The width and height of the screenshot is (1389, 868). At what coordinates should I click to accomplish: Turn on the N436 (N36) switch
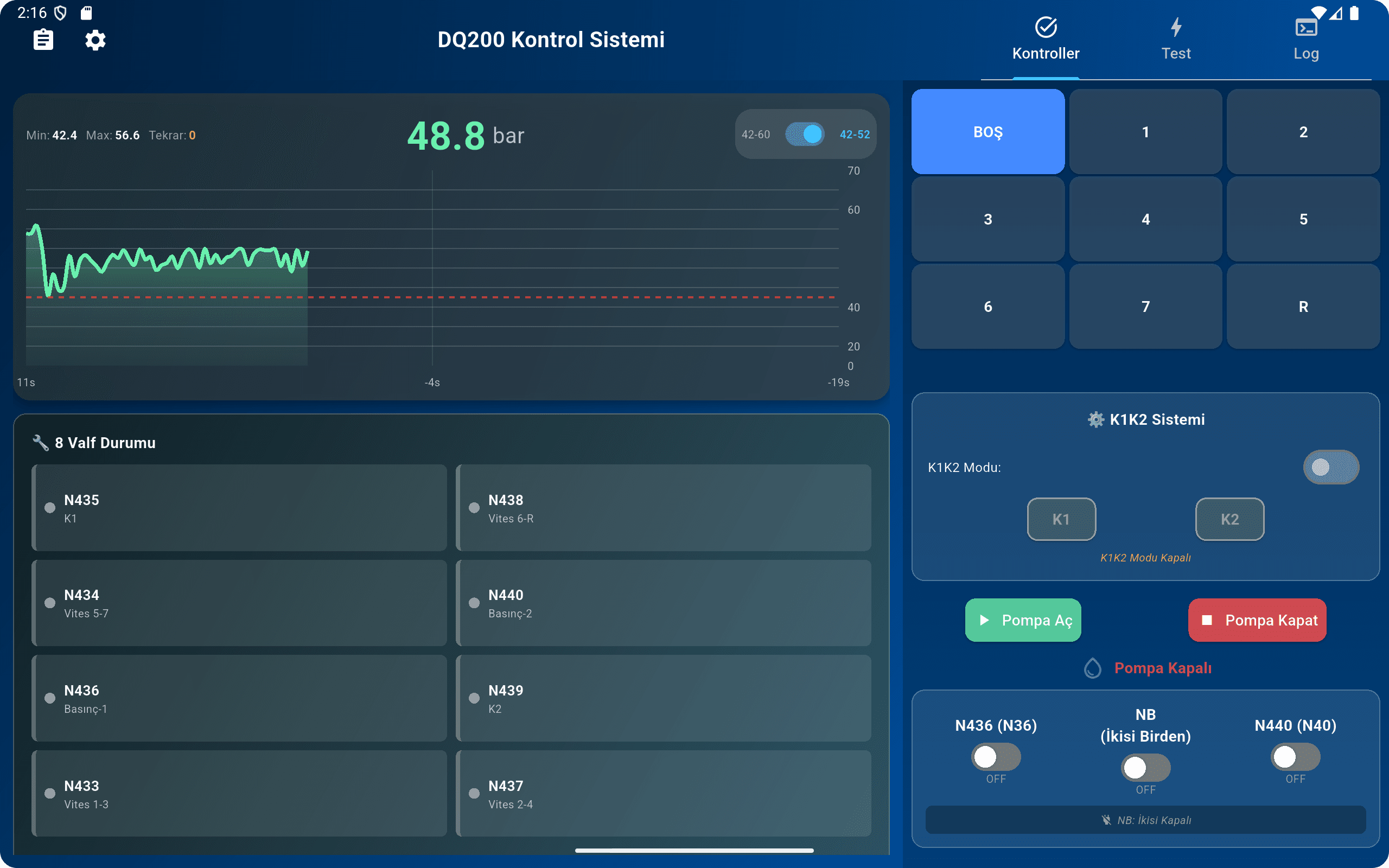click(x=996, y=758)
